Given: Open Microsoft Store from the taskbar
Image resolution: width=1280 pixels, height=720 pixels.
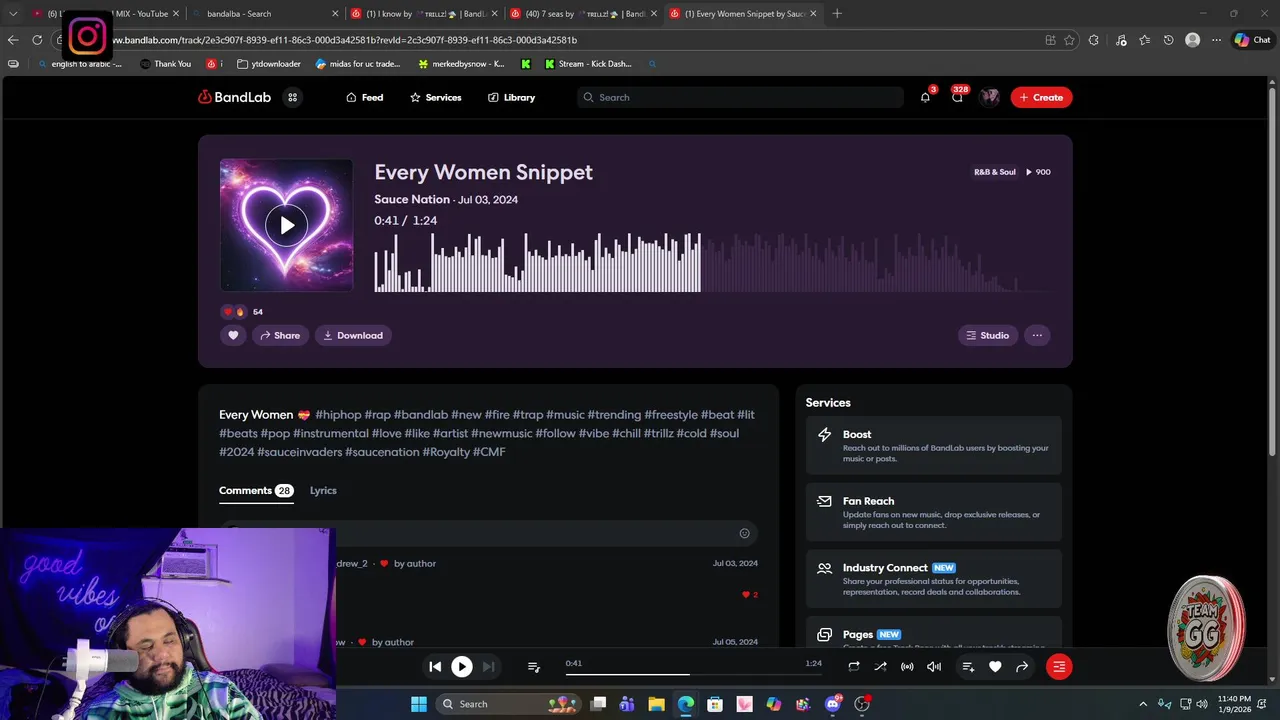Looking at the screenshot, I should (715, 704).
